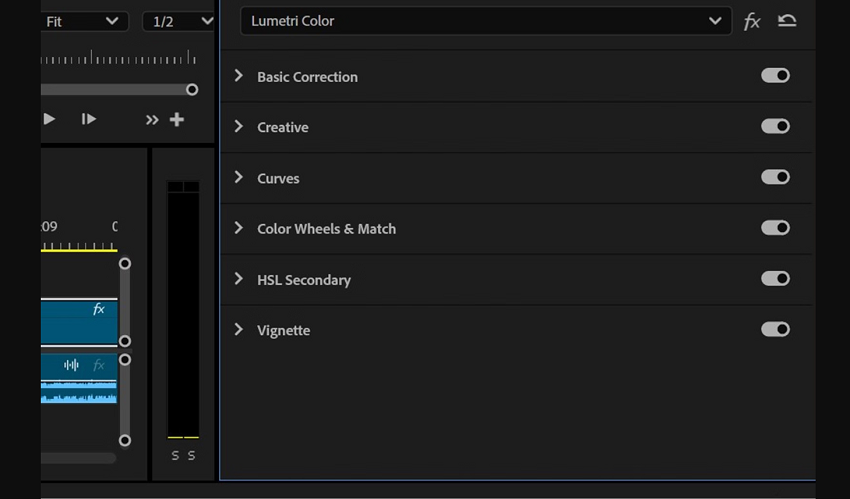Turn off the Vignette toggle
Viewport: 850px width, 499px height.
[x=775, y=329]
